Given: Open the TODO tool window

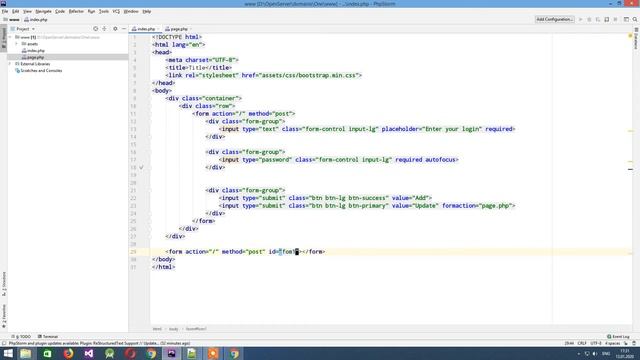Looking at the screenshot, I should tap(21, 337).
